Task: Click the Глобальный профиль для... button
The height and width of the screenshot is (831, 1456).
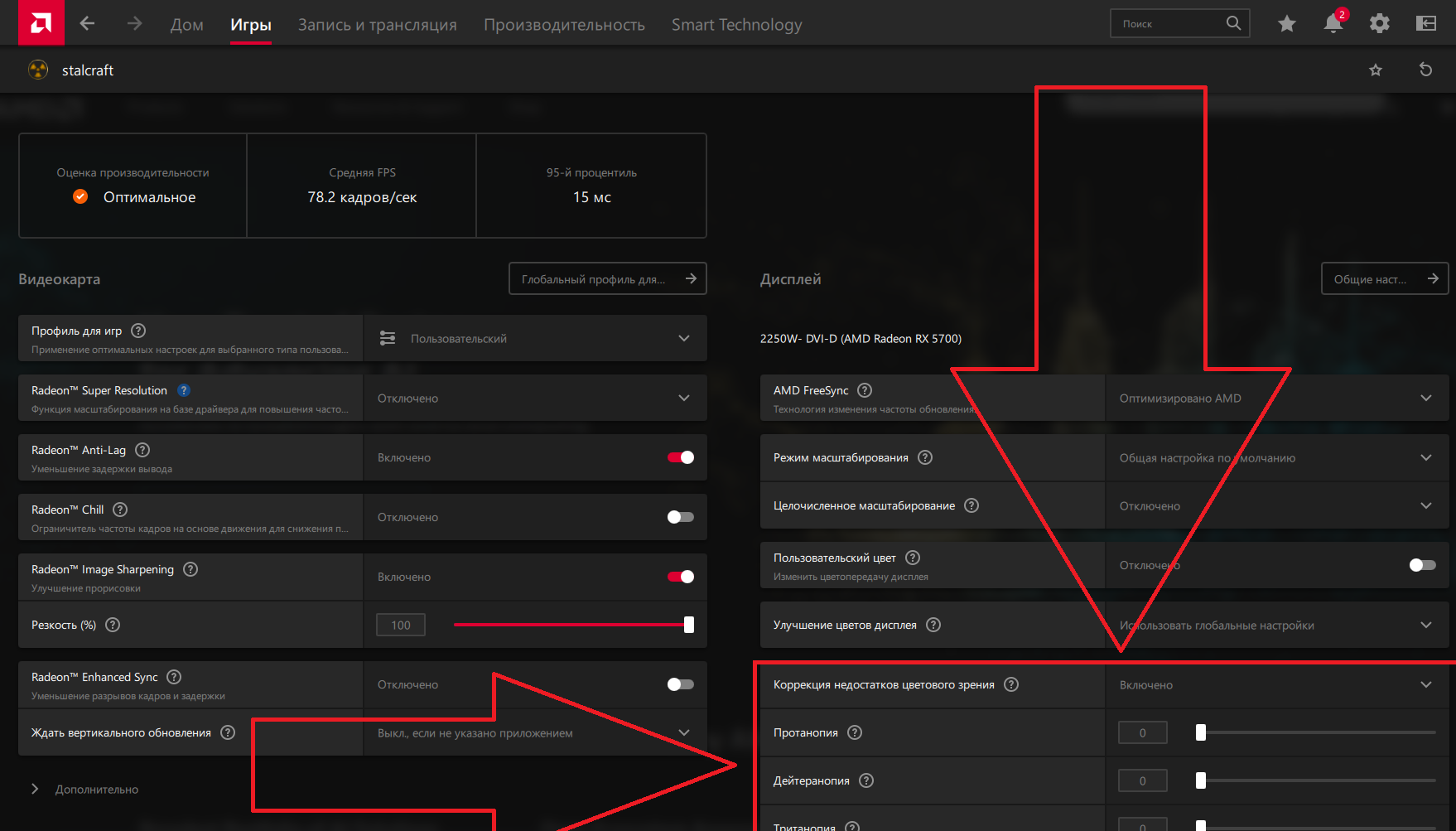Action: tap(607, 279)
